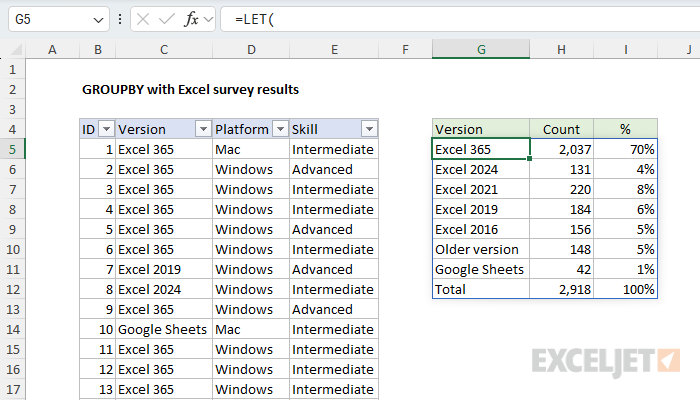The height and width of the screenshot is (400, 700).
Task: Click the count cell '184'
Action: coord(562,210)
